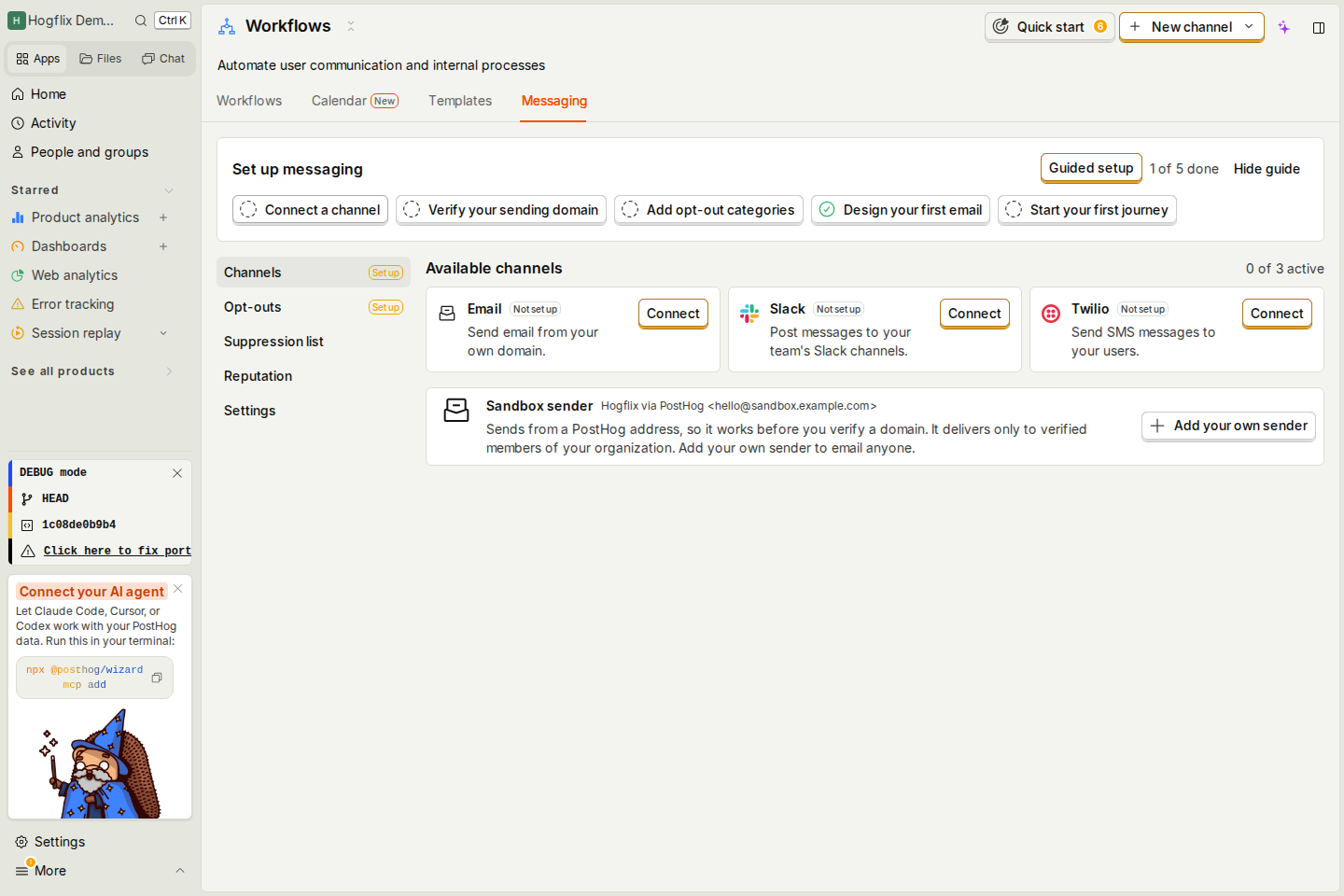Click the Twilio logo icon
Viewport: 1344px width, 896px height.
(x=1051, y=314)
